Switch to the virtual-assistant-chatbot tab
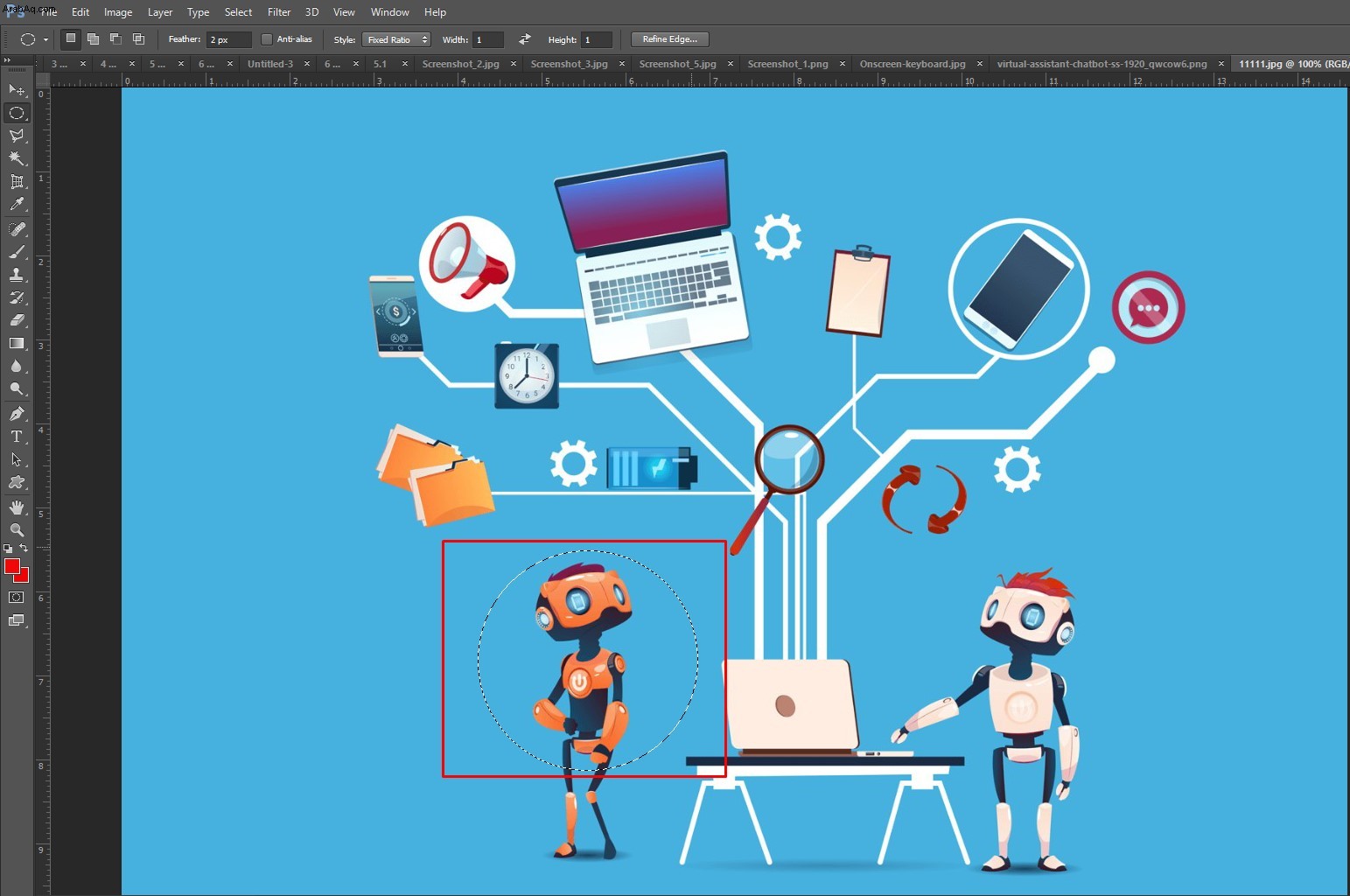This screenshot has width=1350, height=896. pos(1102,64)
